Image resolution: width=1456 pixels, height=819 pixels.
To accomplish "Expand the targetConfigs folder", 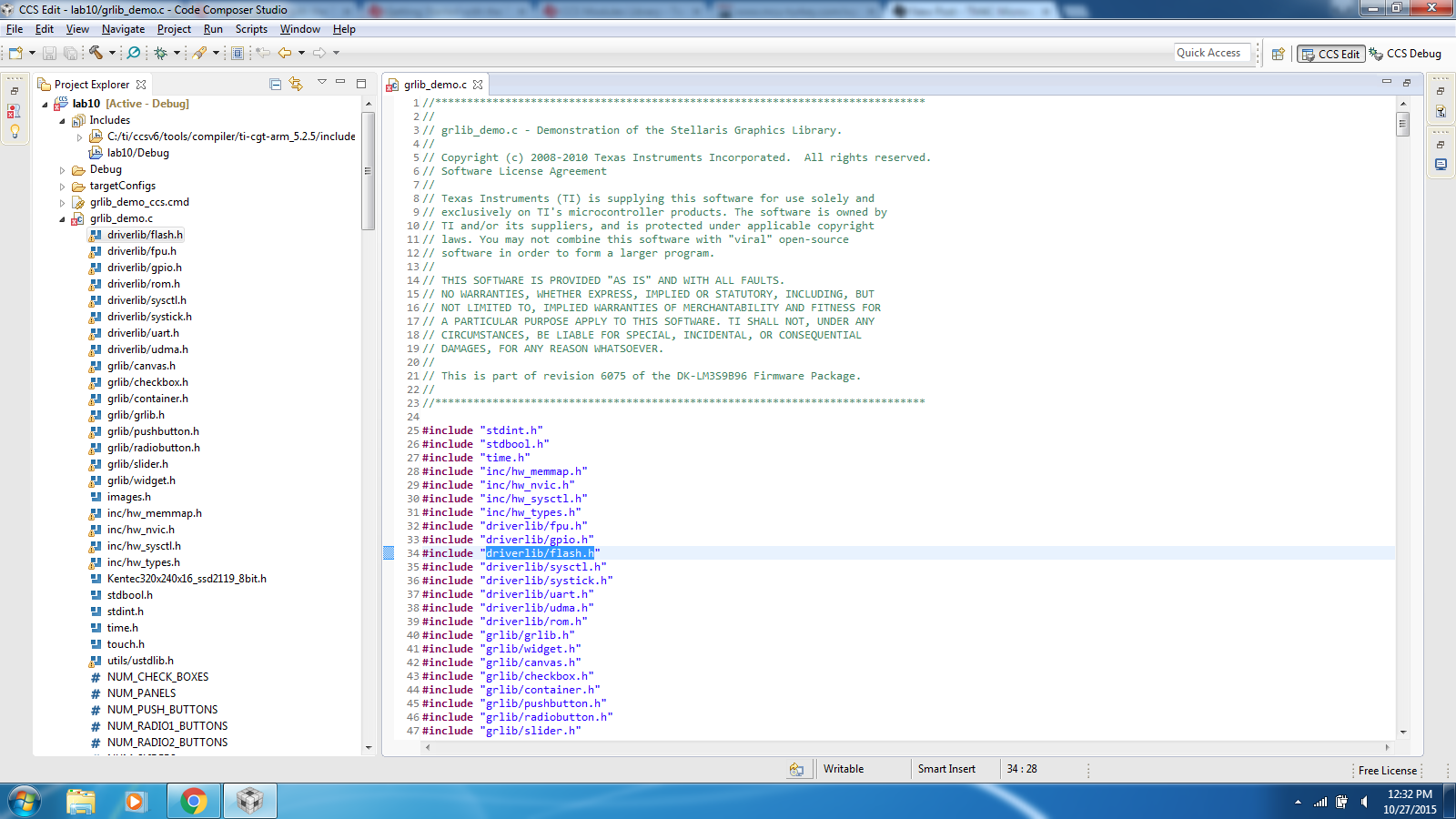I will [62, 187].
